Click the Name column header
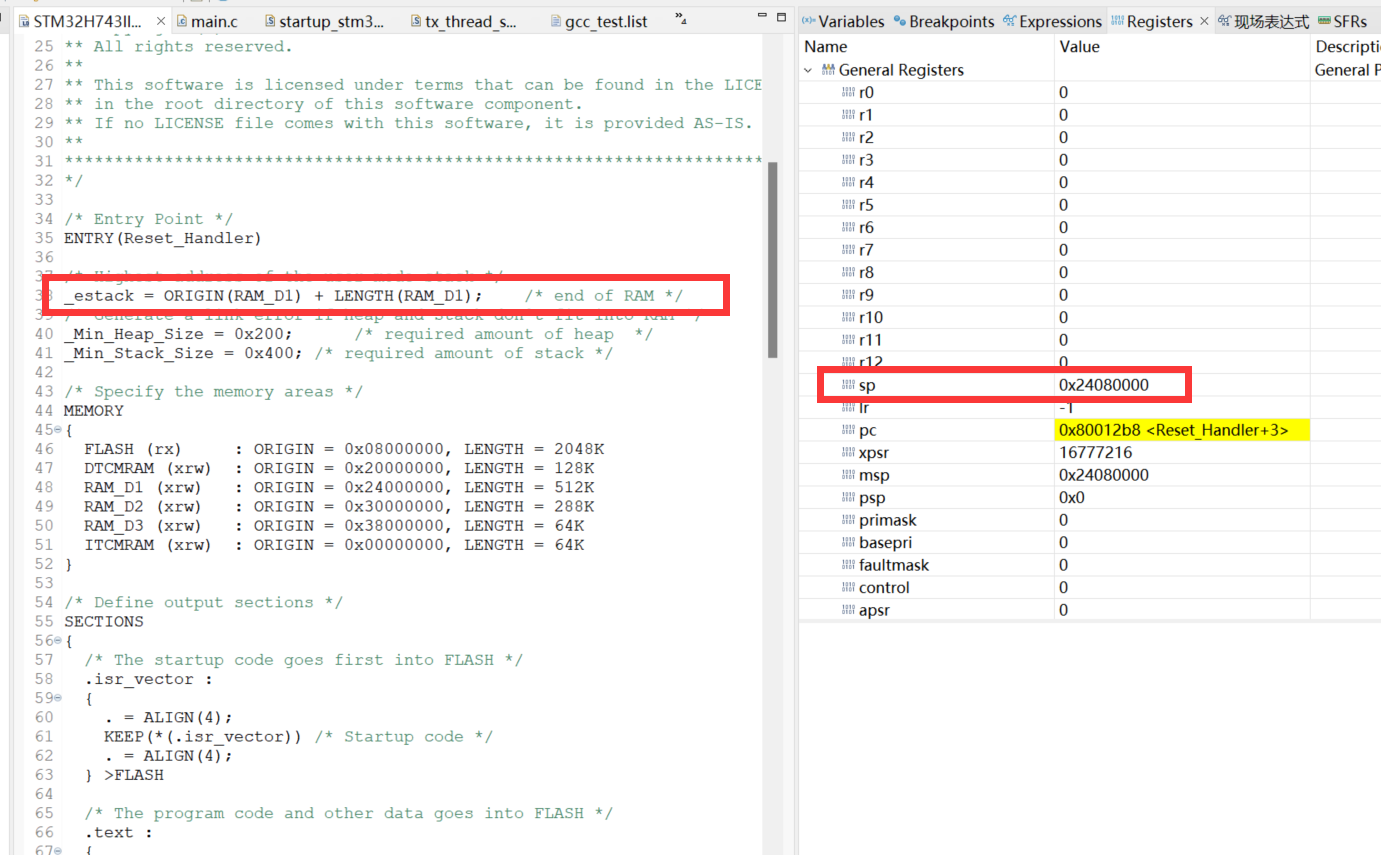Screen dimensions: 1381x855 (927, 46)
